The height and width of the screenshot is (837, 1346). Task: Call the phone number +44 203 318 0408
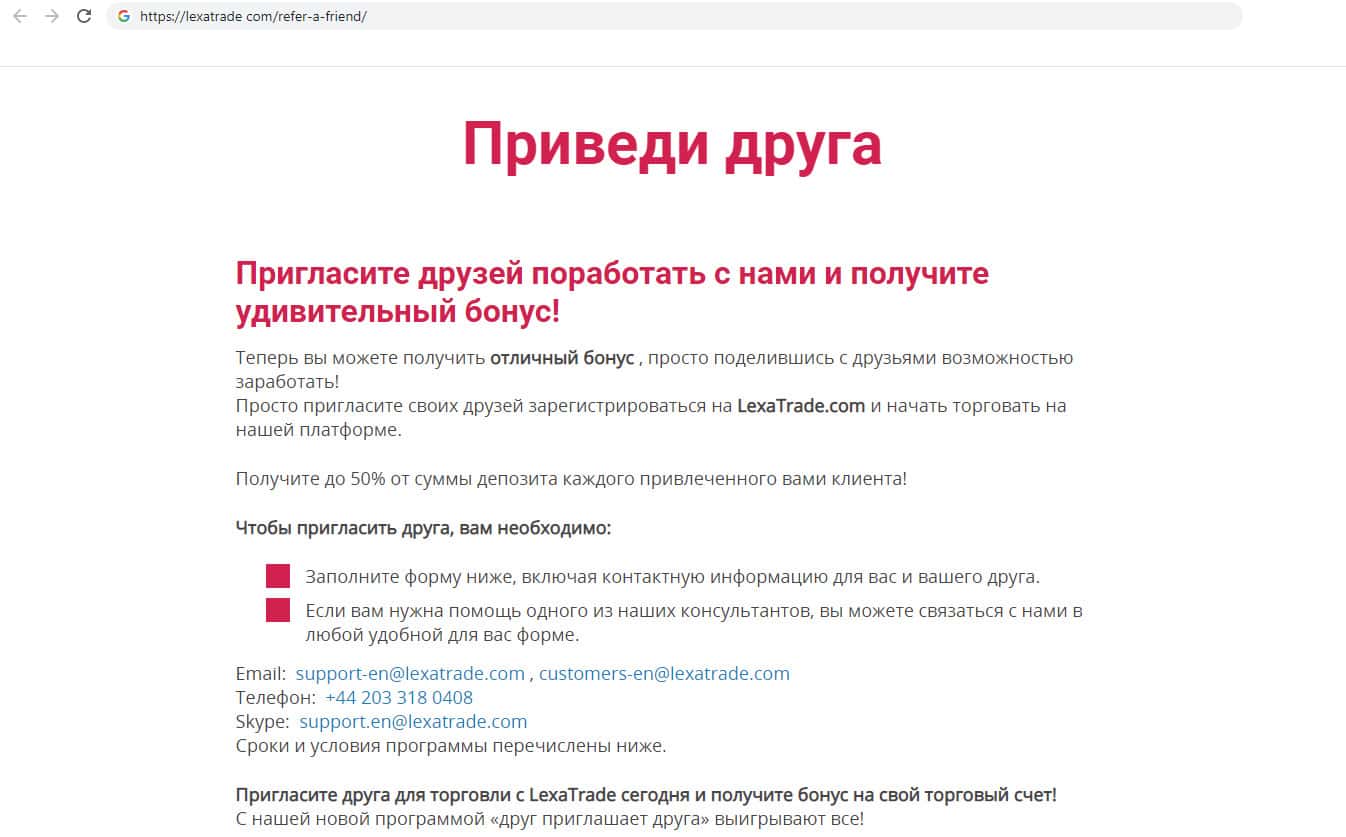coord(399,698)
